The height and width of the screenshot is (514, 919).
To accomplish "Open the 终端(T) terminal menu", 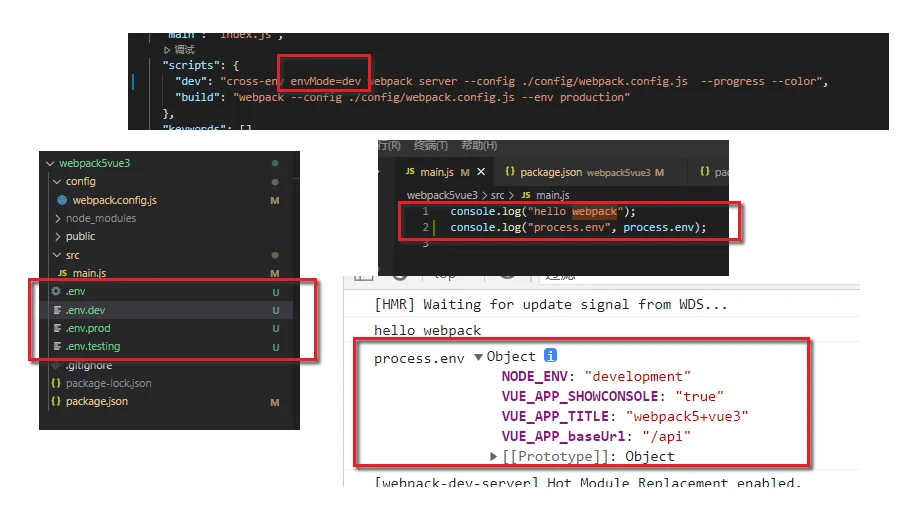I will (x=431, y=145).
